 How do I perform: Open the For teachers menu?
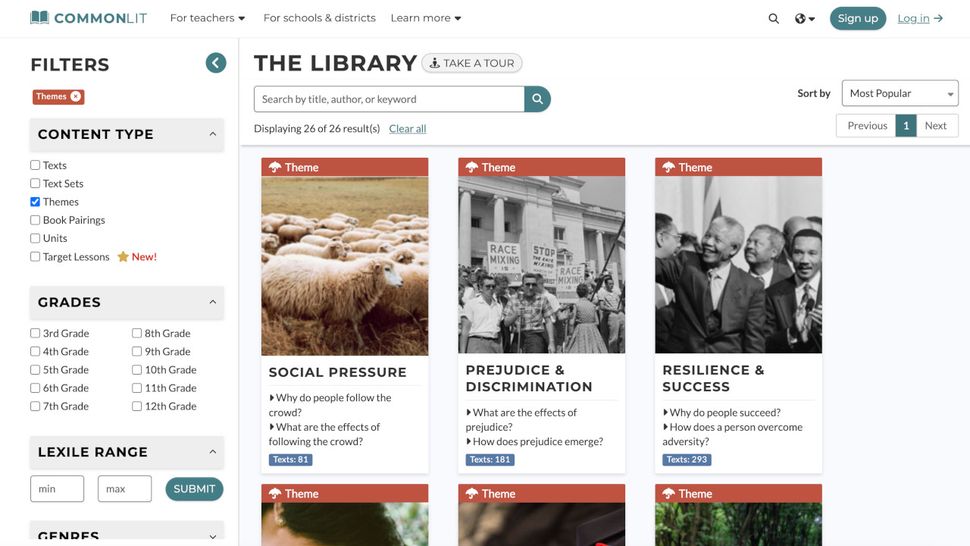click(x=207, y=18)
